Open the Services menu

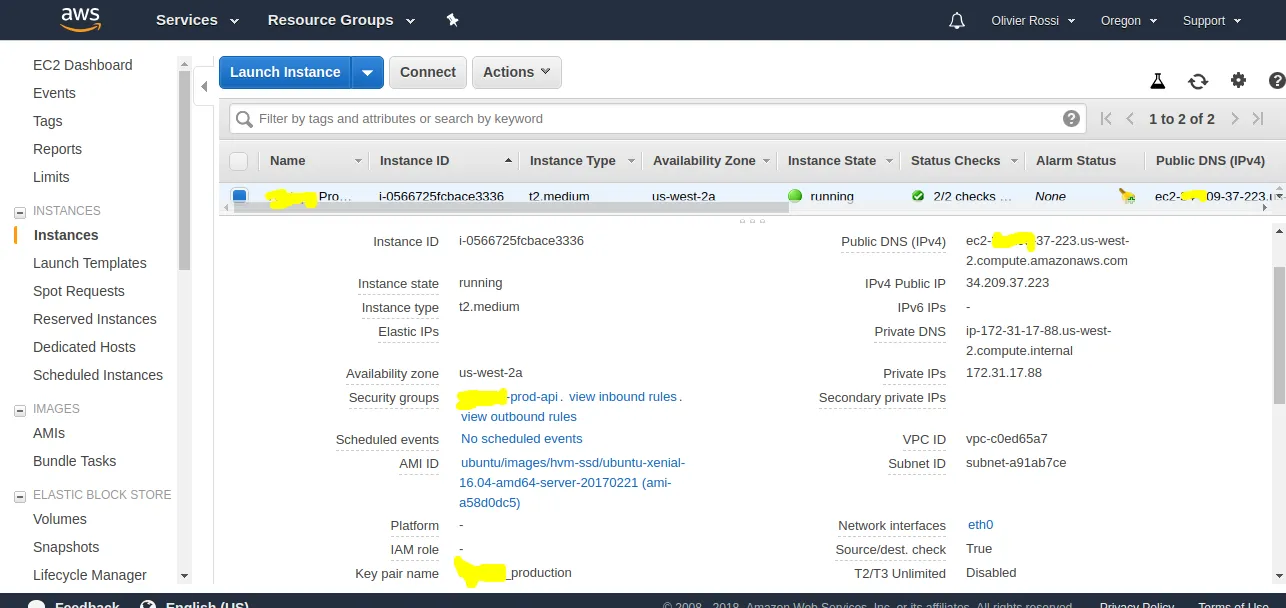pos(197,20)
